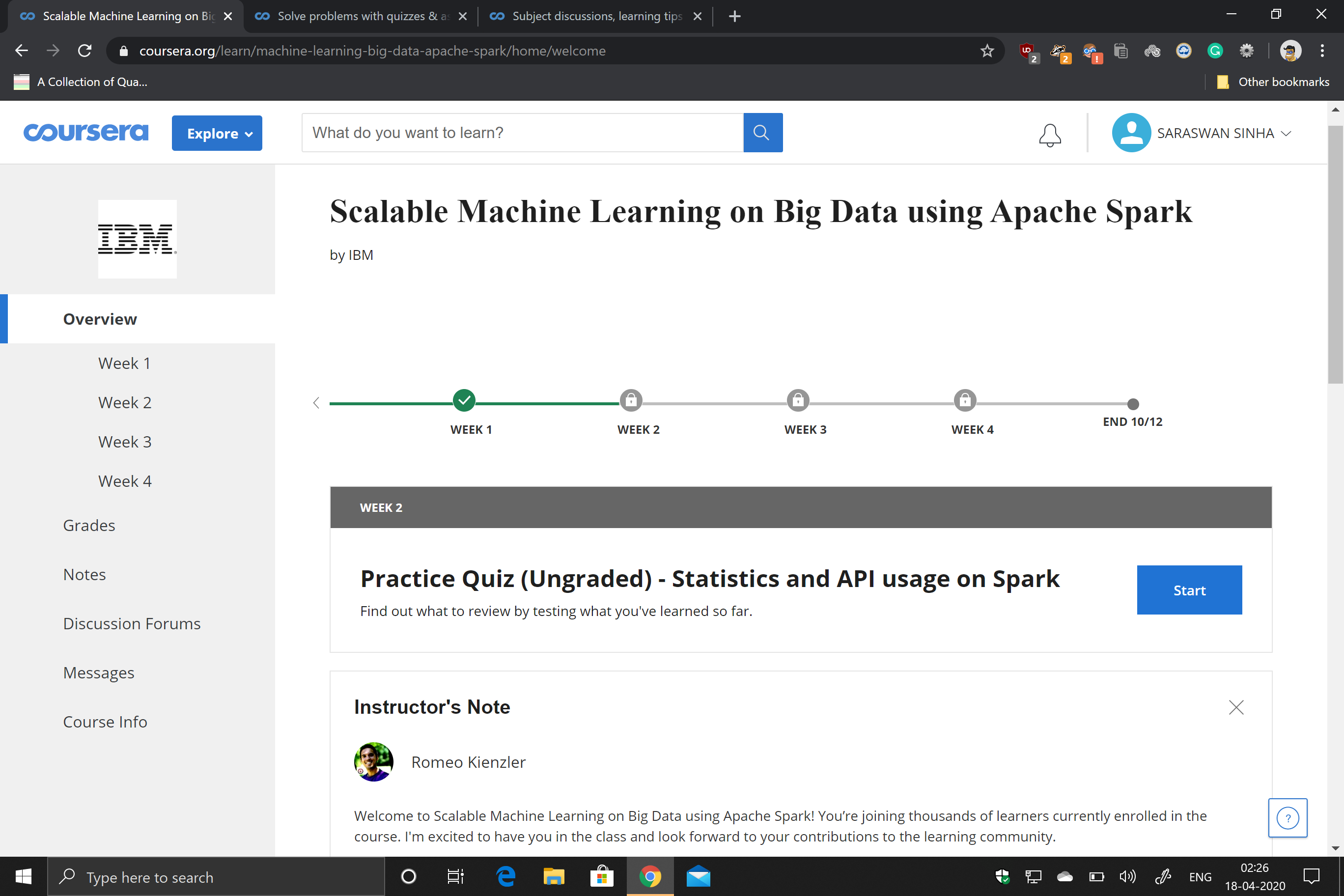
Task: Click the Romeo Kienzler name
Action: (468, 762)
